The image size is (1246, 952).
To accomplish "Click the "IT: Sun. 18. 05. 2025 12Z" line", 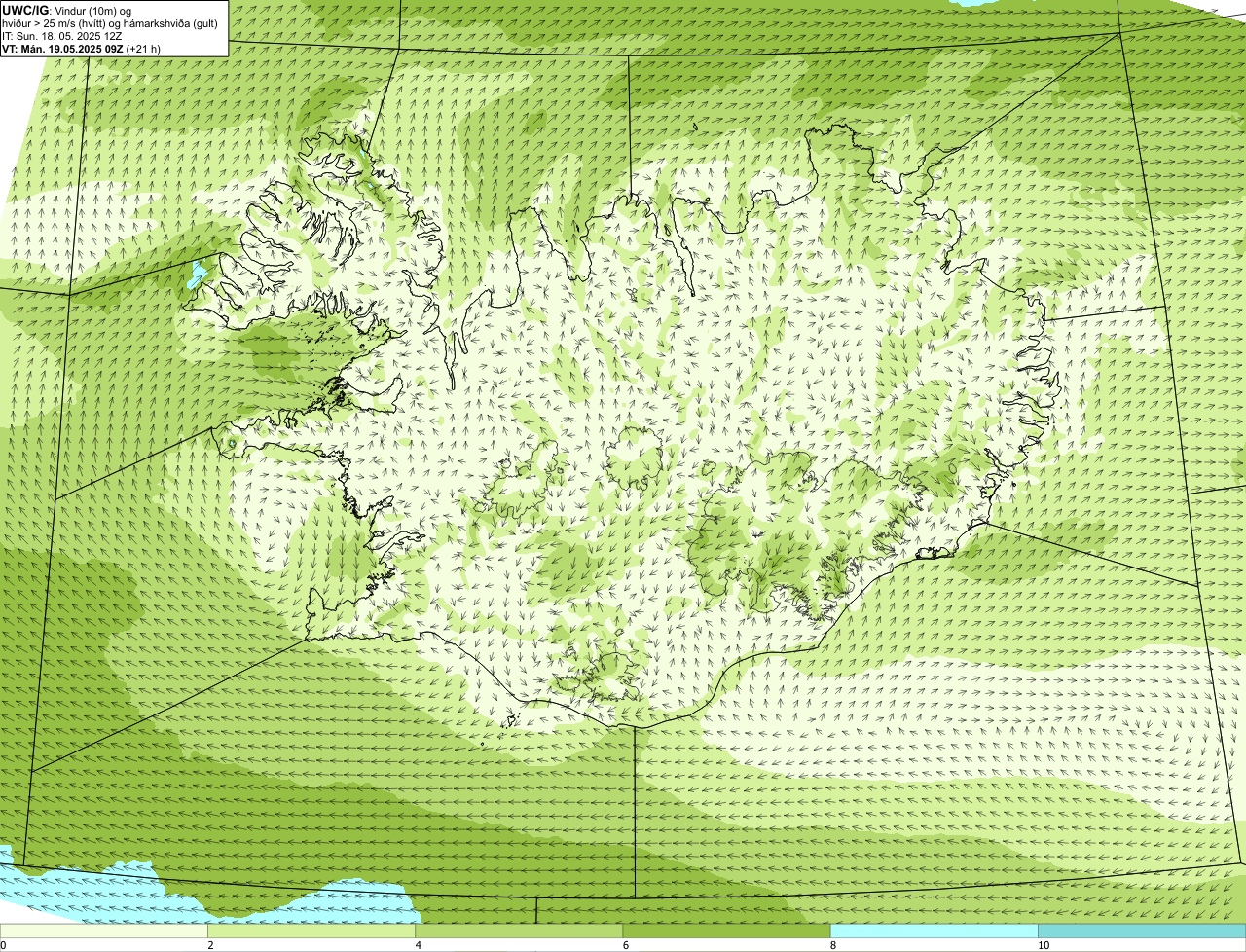I will click(62, 36).
